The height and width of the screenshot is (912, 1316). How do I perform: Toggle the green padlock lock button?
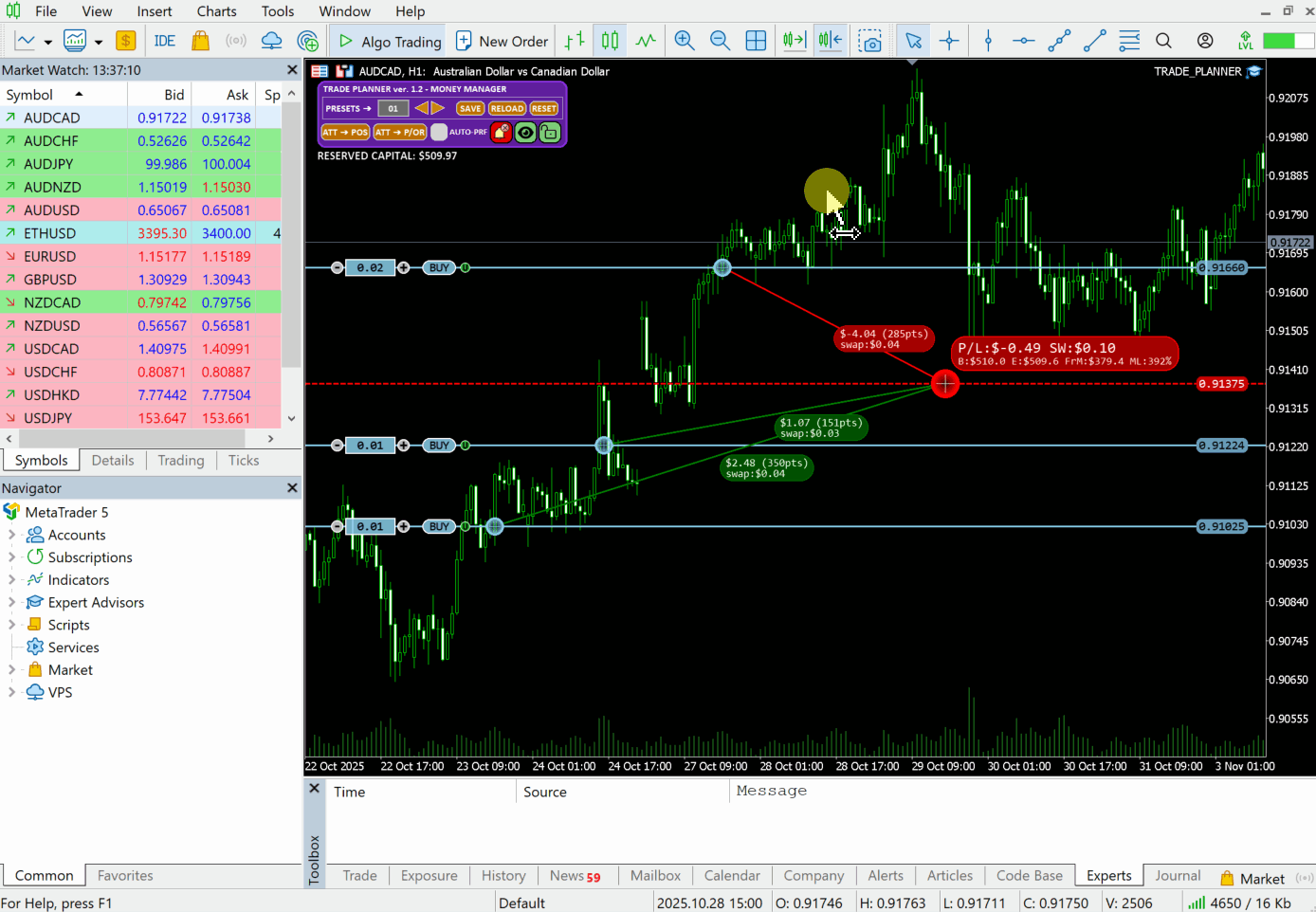[550, 132]
